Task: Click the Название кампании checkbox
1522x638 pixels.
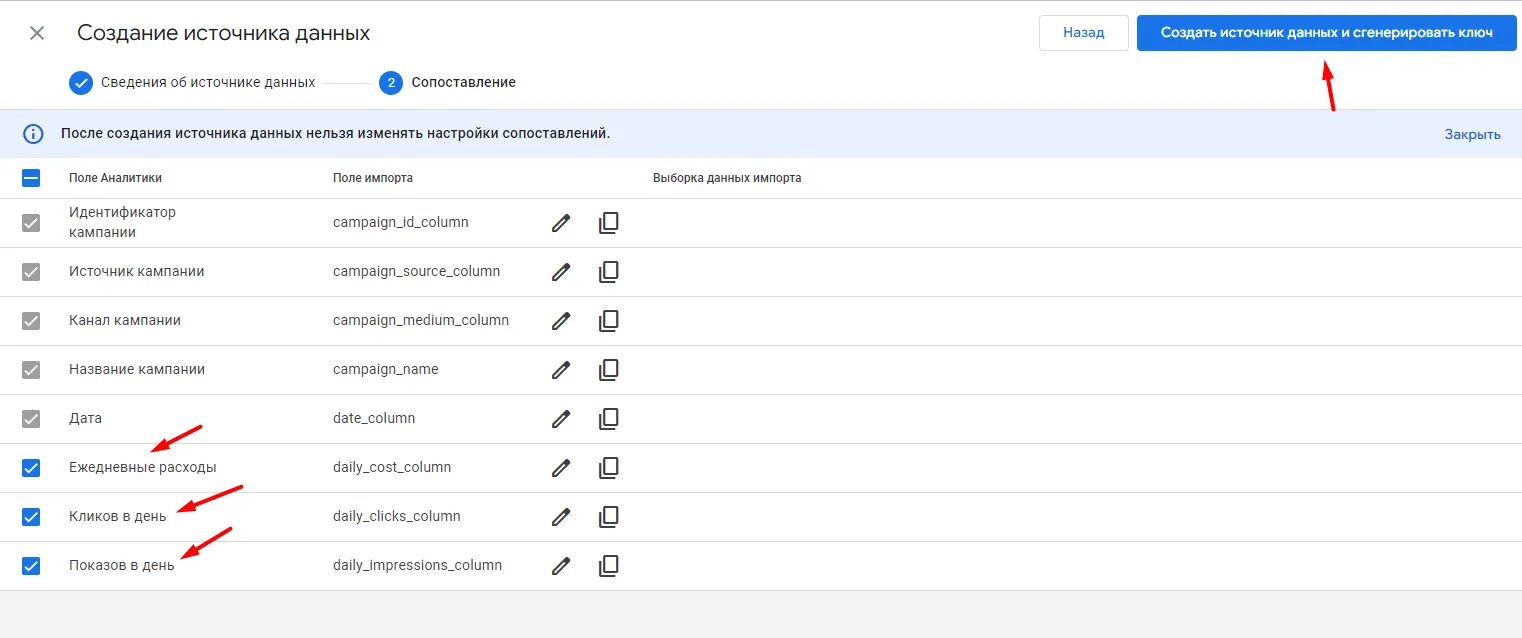Action: point(31,370)
